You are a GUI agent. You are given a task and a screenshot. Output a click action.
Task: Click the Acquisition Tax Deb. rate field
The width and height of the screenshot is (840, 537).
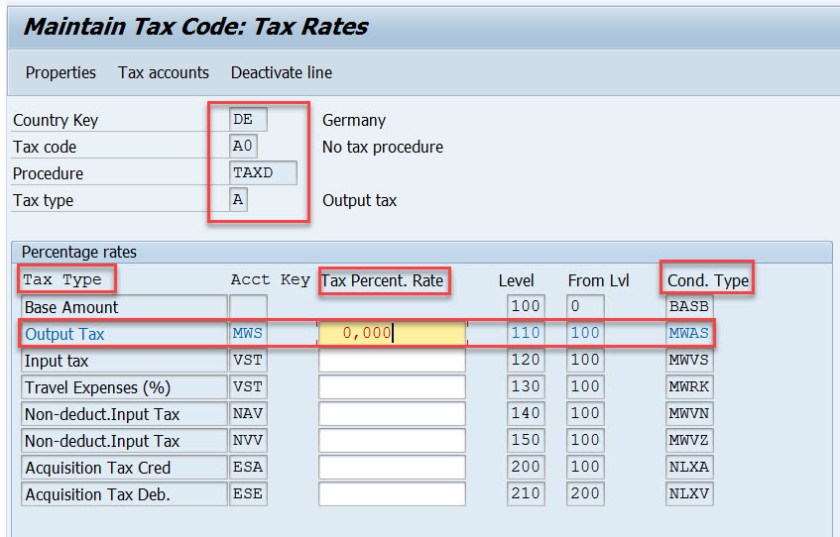tap(391, 494)
